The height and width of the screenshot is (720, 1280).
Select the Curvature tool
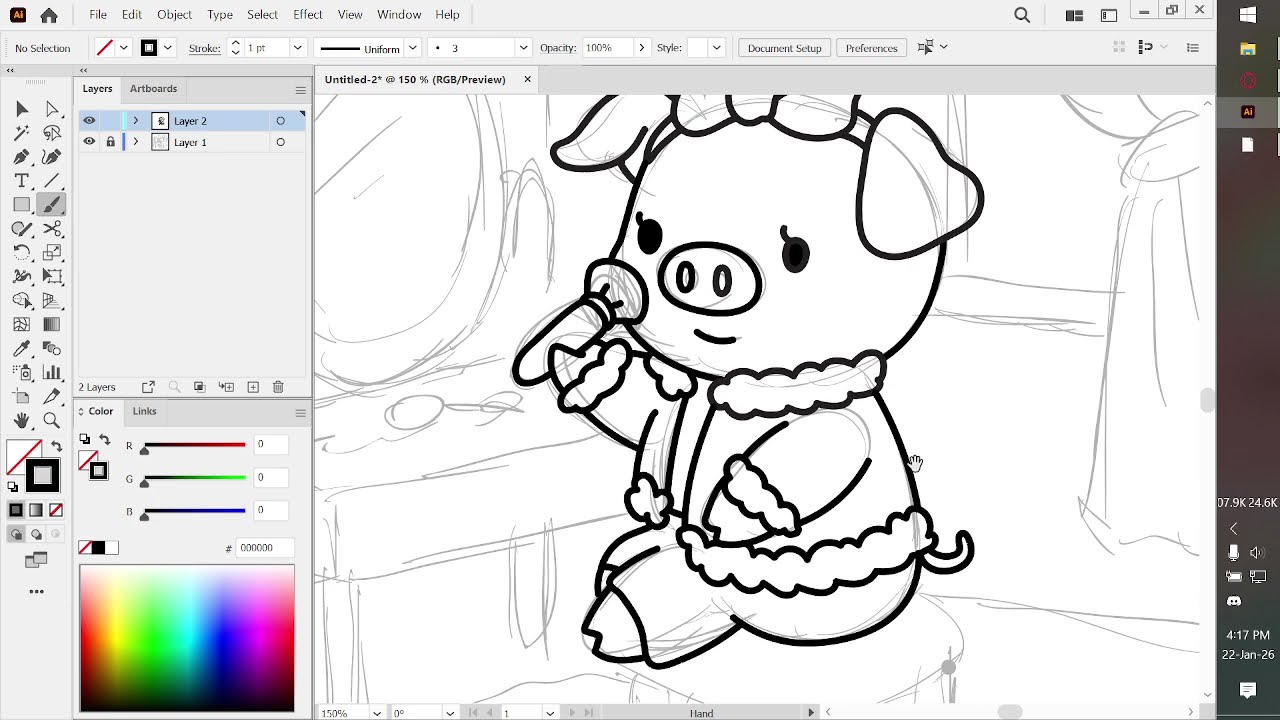click(52, 157)
